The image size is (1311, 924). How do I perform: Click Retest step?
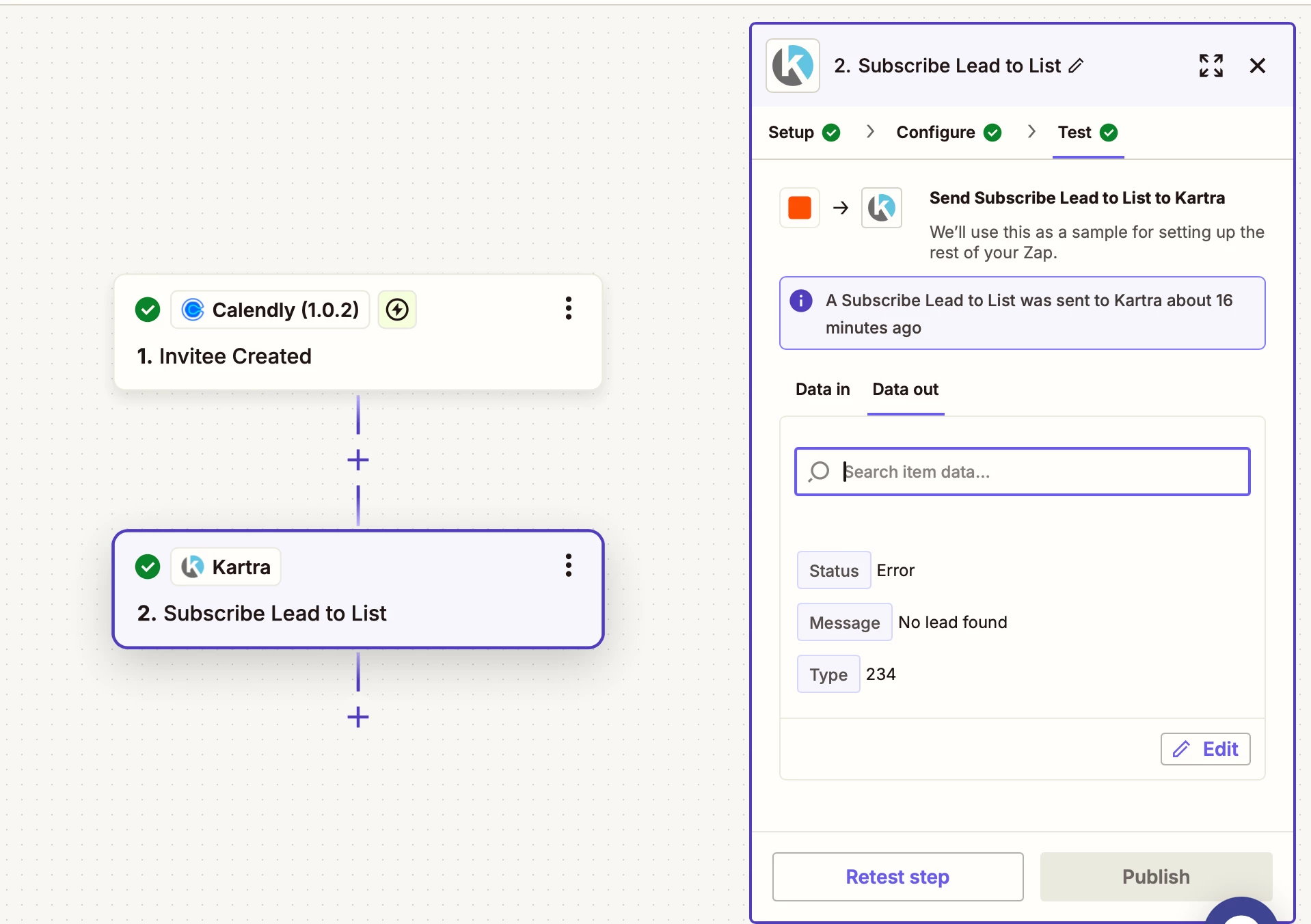(897, 877)
